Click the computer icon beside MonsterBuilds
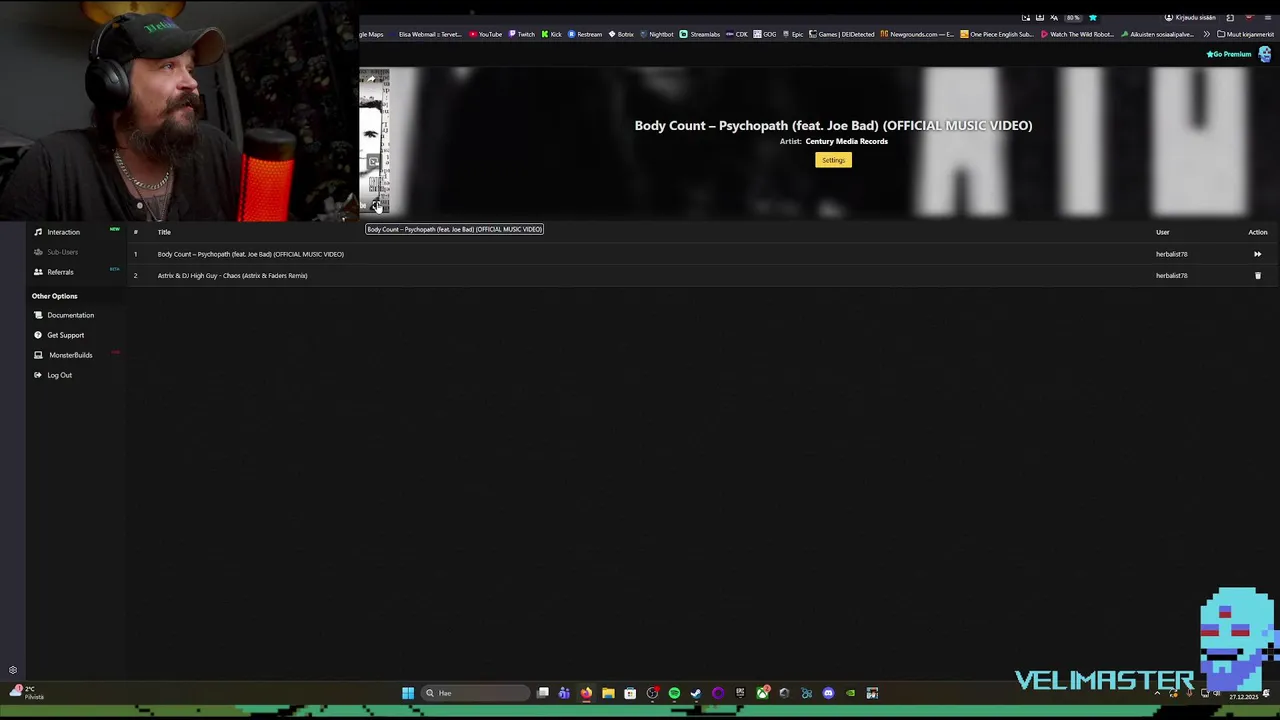1280x720 pixels. tap(38, 355)
